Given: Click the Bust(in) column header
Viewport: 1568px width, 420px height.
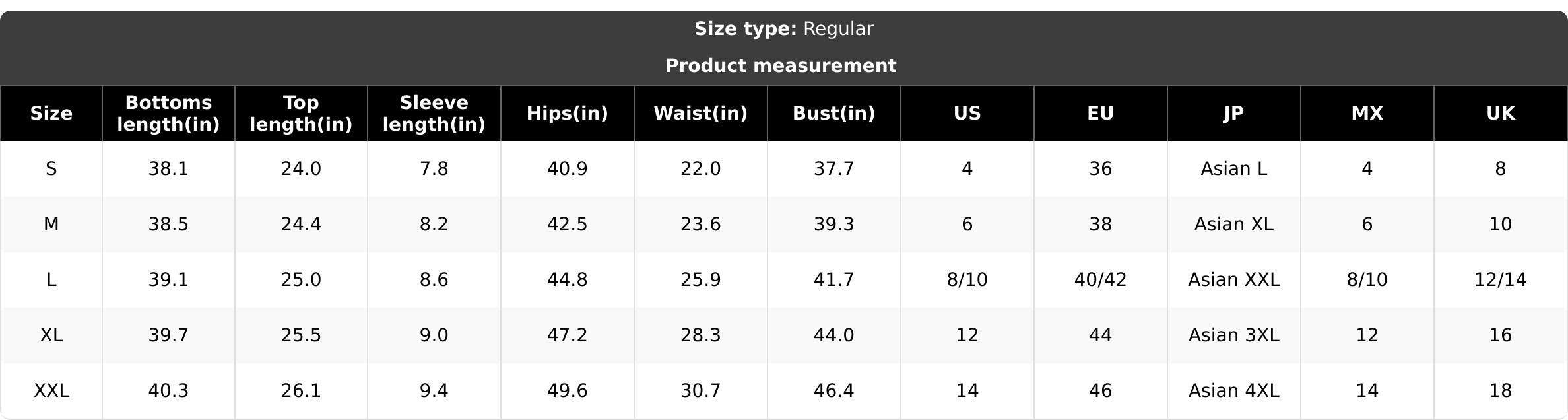Looking at the screenshot, I should click(834, 113).
